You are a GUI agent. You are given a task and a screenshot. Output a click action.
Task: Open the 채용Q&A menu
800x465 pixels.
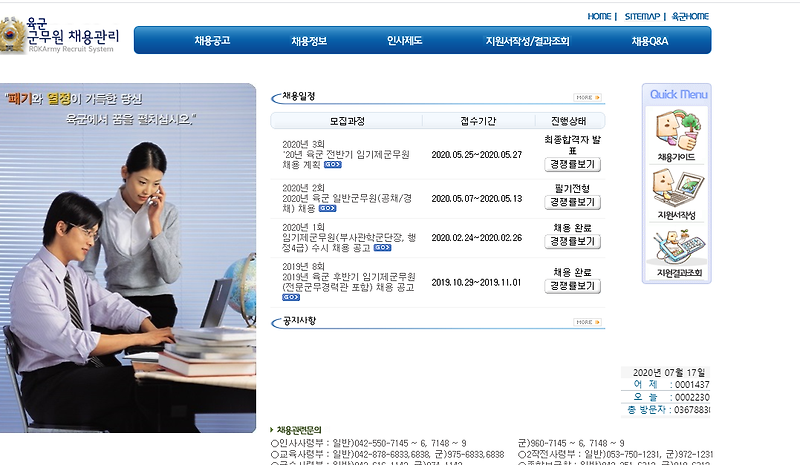click(x=649, y=41)
